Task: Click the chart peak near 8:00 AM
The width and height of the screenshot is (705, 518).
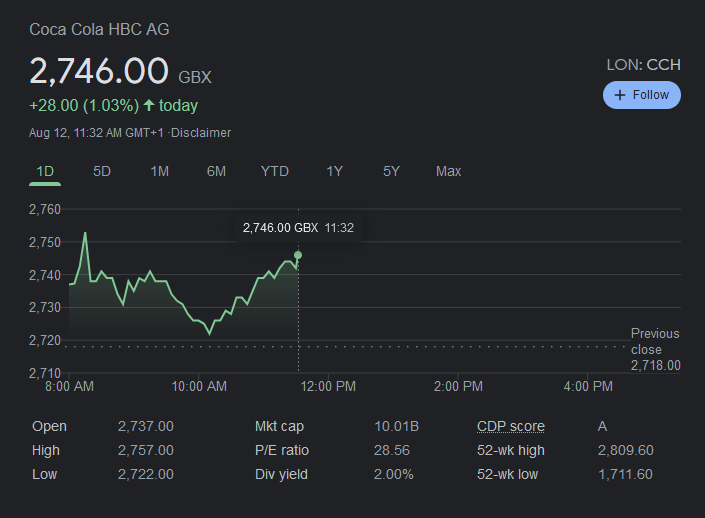Action: pos(85,233)
